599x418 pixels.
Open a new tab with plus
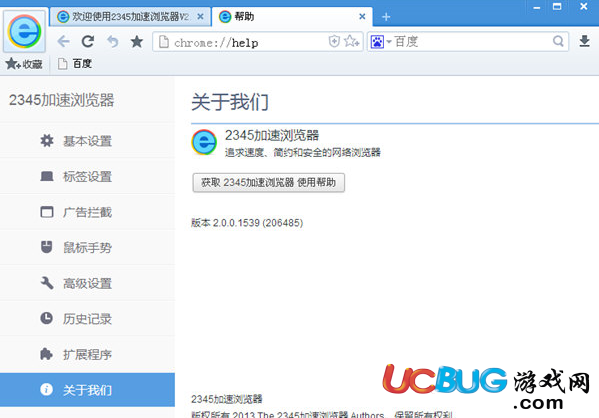point(386,17)
